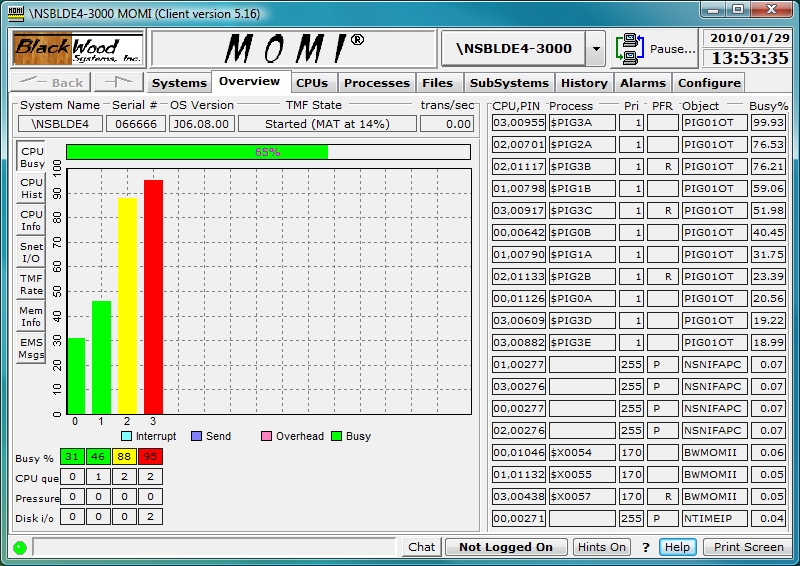Open the Alarms tab
800x566 pixels.
point(642,82)
